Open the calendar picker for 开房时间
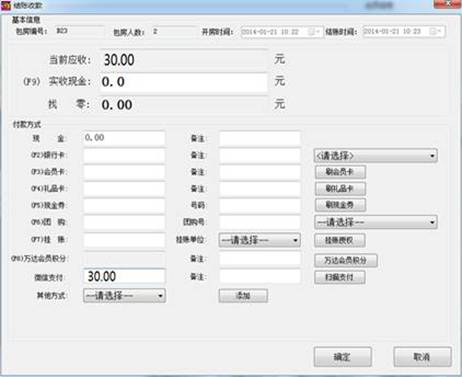462x377 pixels. 314,32
